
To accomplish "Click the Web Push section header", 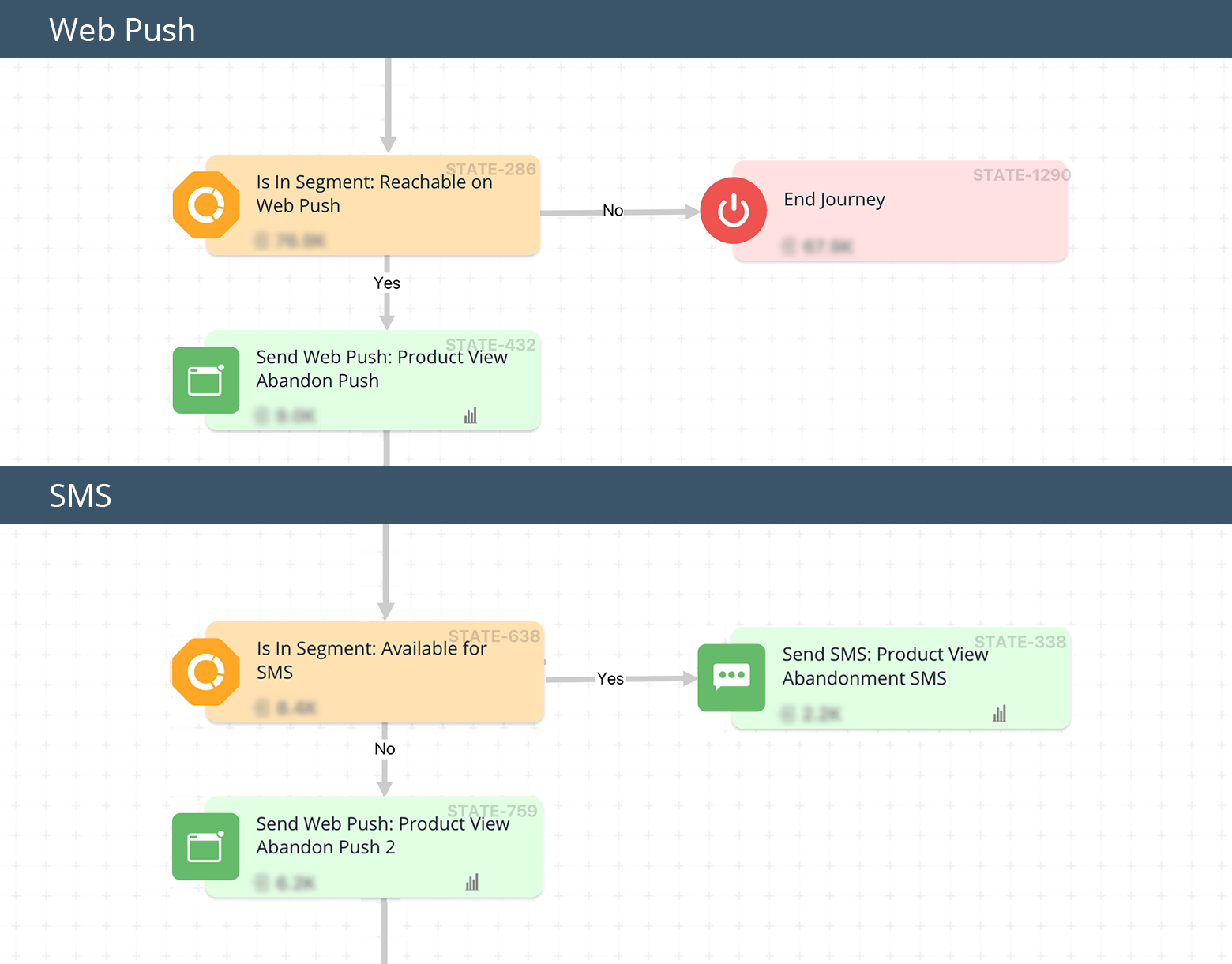I will point(122,30).
